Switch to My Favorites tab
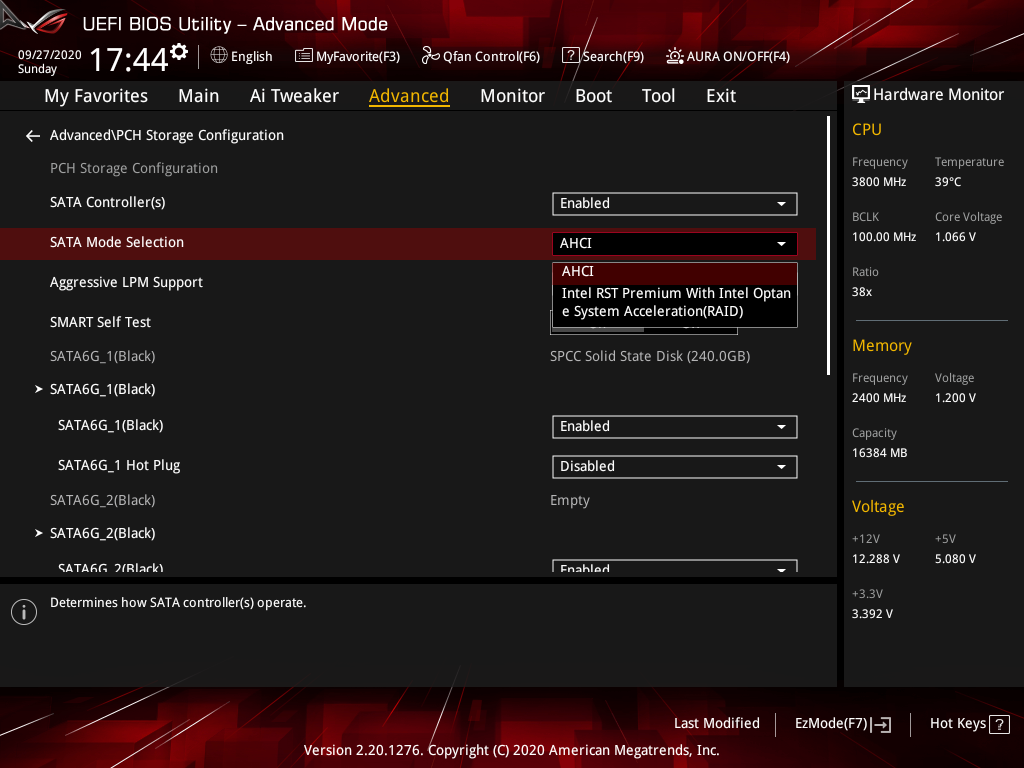This screenshot has width=1024, height=768. (96, 96)
